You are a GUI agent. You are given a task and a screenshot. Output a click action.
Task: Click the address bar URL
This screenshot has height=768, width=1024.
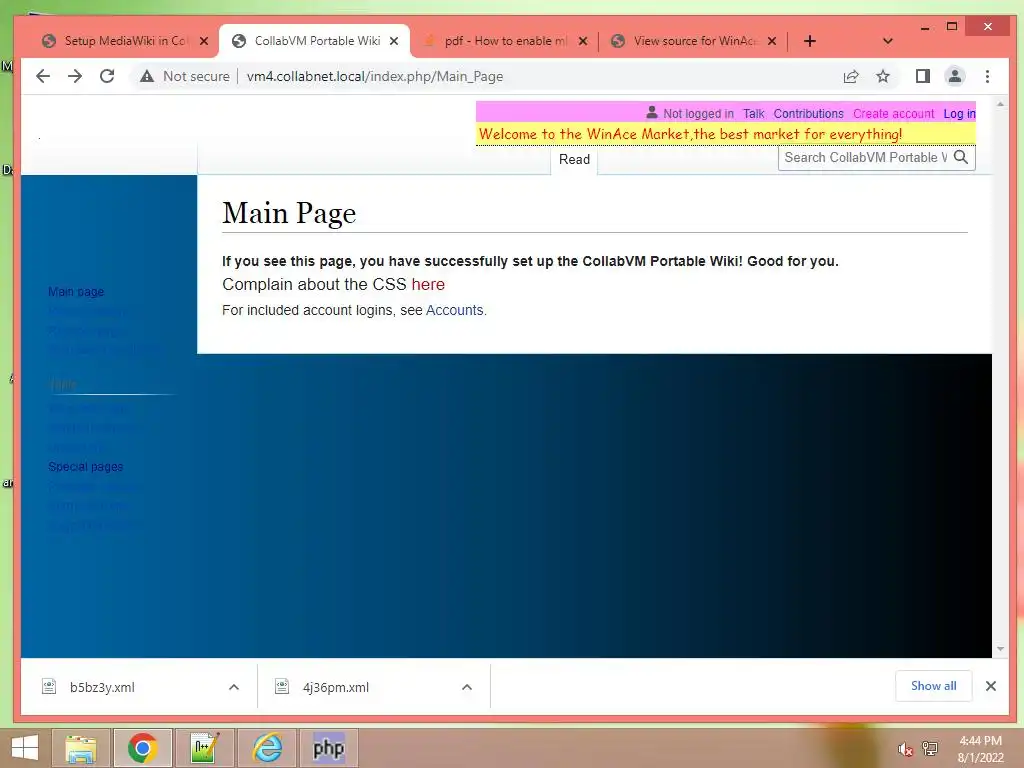click(x=375, y=76)
